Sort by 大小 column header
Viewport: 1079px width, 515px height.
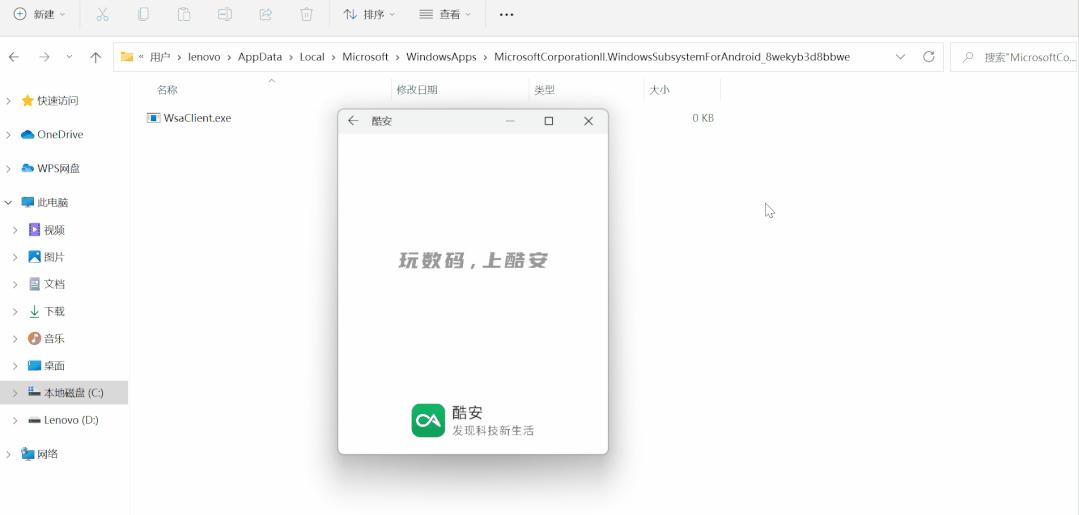coord(659,90)
